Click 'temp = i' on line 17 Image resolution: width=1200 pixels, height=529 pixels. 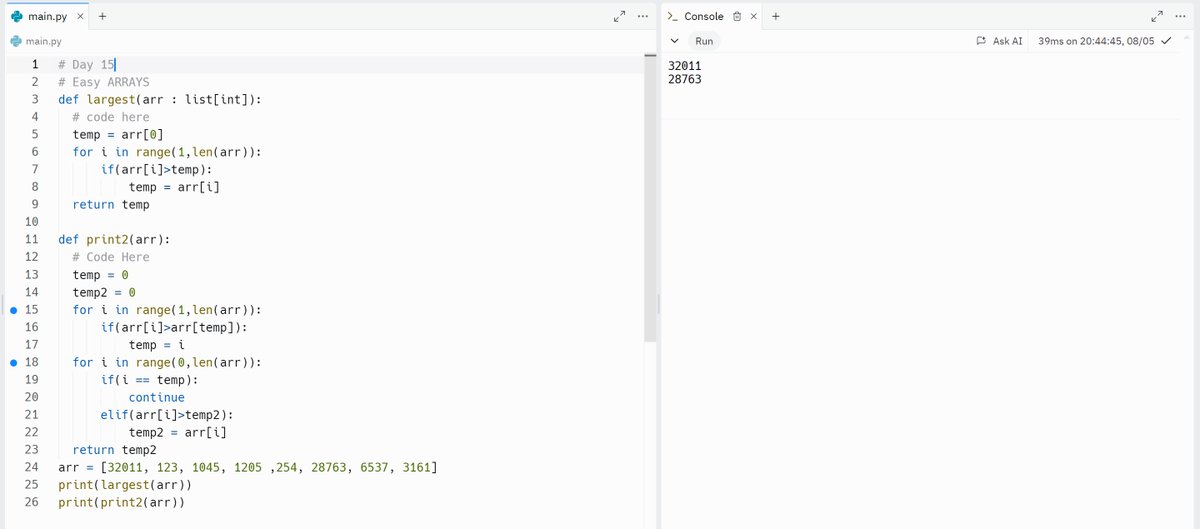(157, 344)
